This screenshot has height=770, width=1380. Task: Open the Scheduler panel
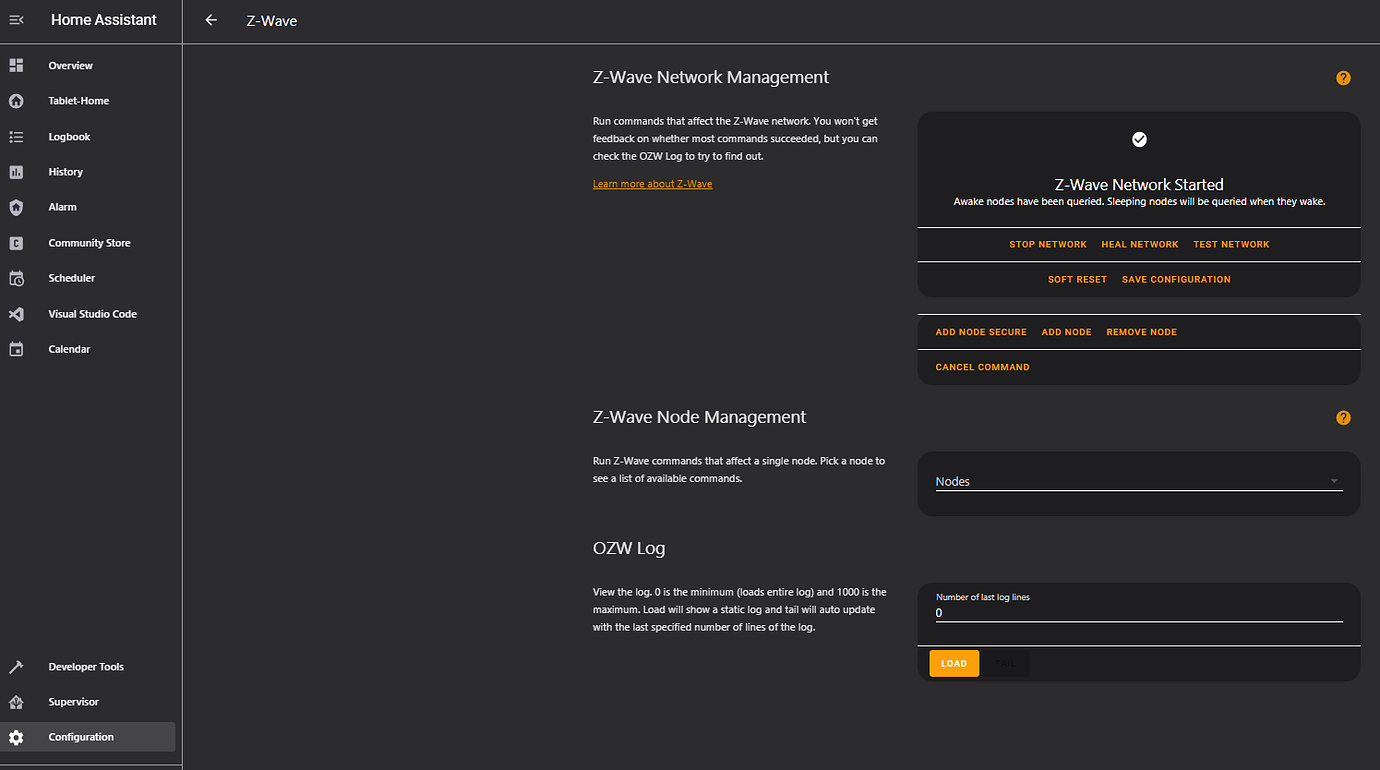point(71,277)
